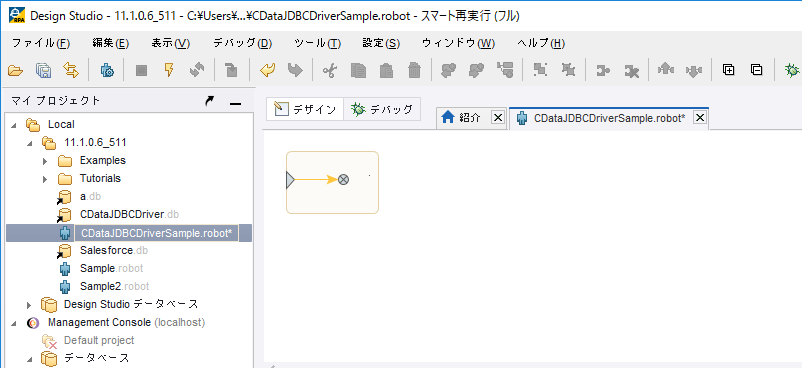Click the end step circle-x in workflow
Viewport: 802px width, 368px height.
pyautogui.click(x=344, y=180)
